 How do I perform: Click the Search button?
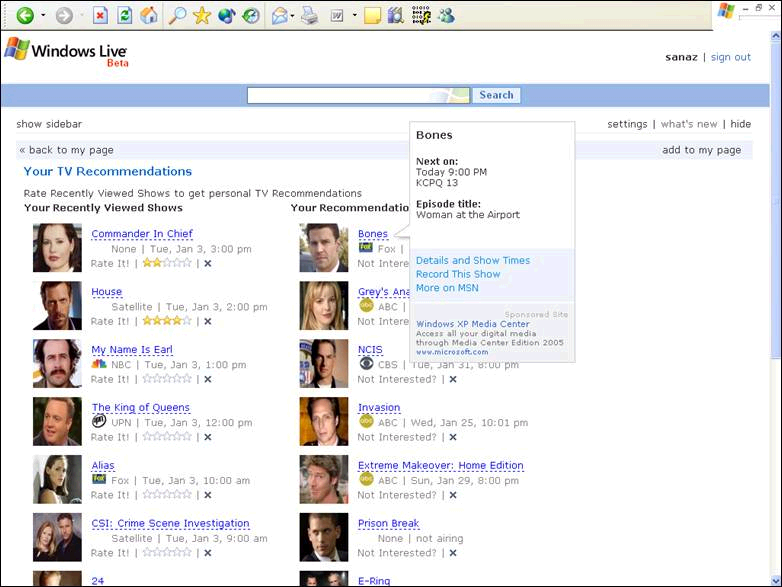[x=496, y=95]
